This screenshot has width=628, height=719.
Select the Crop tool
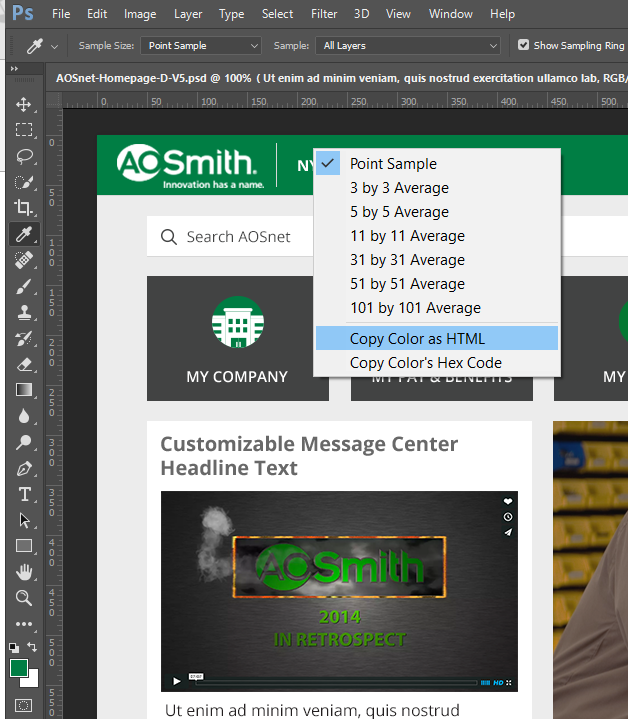click(24, 208)
